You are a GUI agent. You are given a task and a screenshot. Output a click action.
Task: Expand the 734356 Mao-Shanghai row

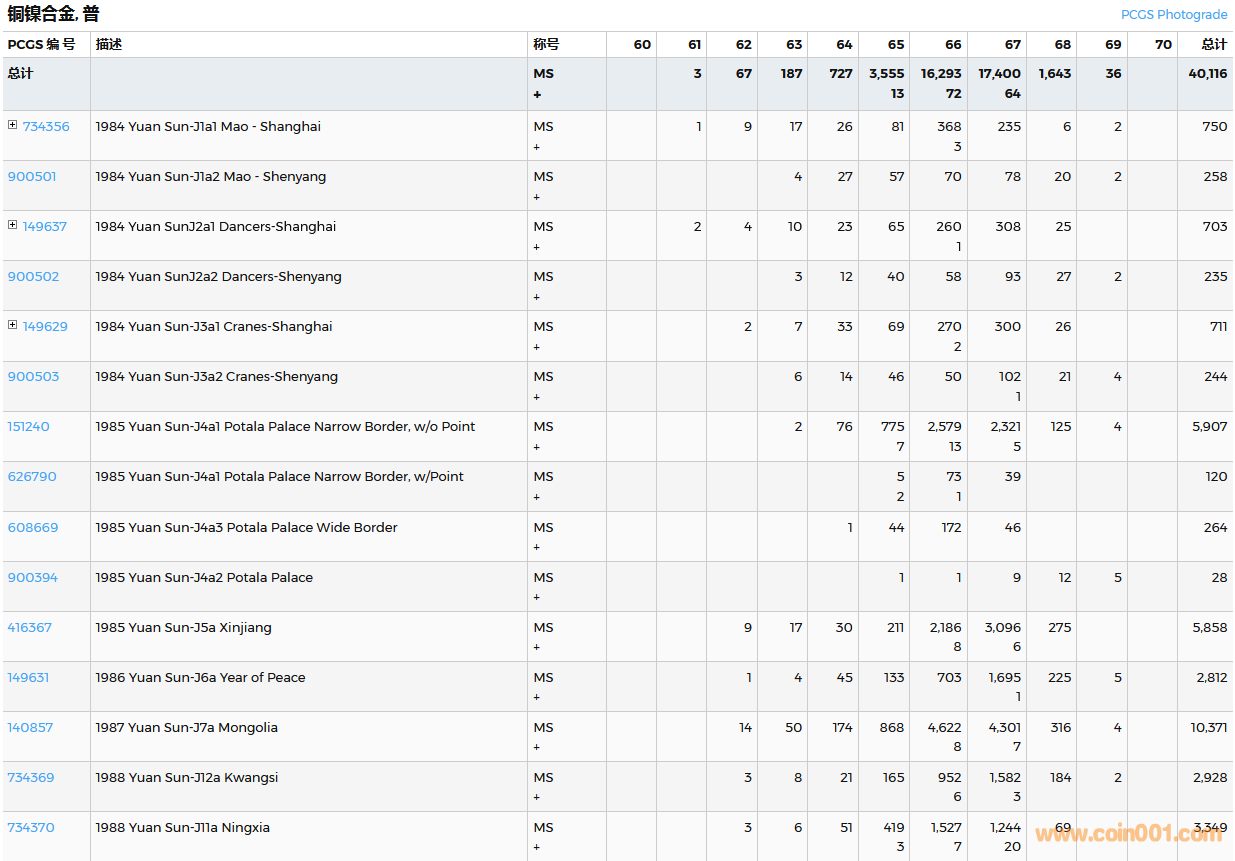(12, 125)
